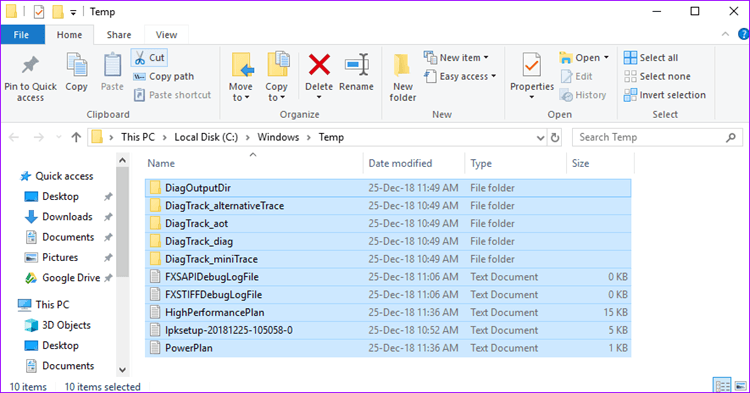The image size is (750, 393).
Task: Click Windows in address breadcrumb
Action: (x=278, y=138)
